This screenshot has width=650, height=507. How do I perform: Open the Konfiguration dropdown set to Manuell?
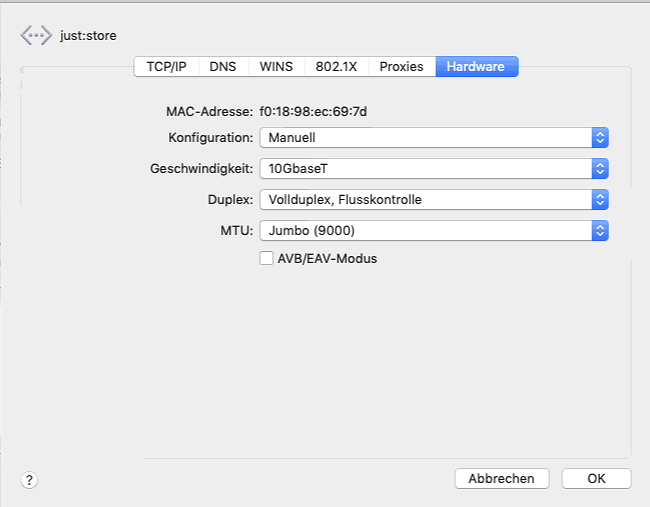pyautogui.click(x=434, y=138)
